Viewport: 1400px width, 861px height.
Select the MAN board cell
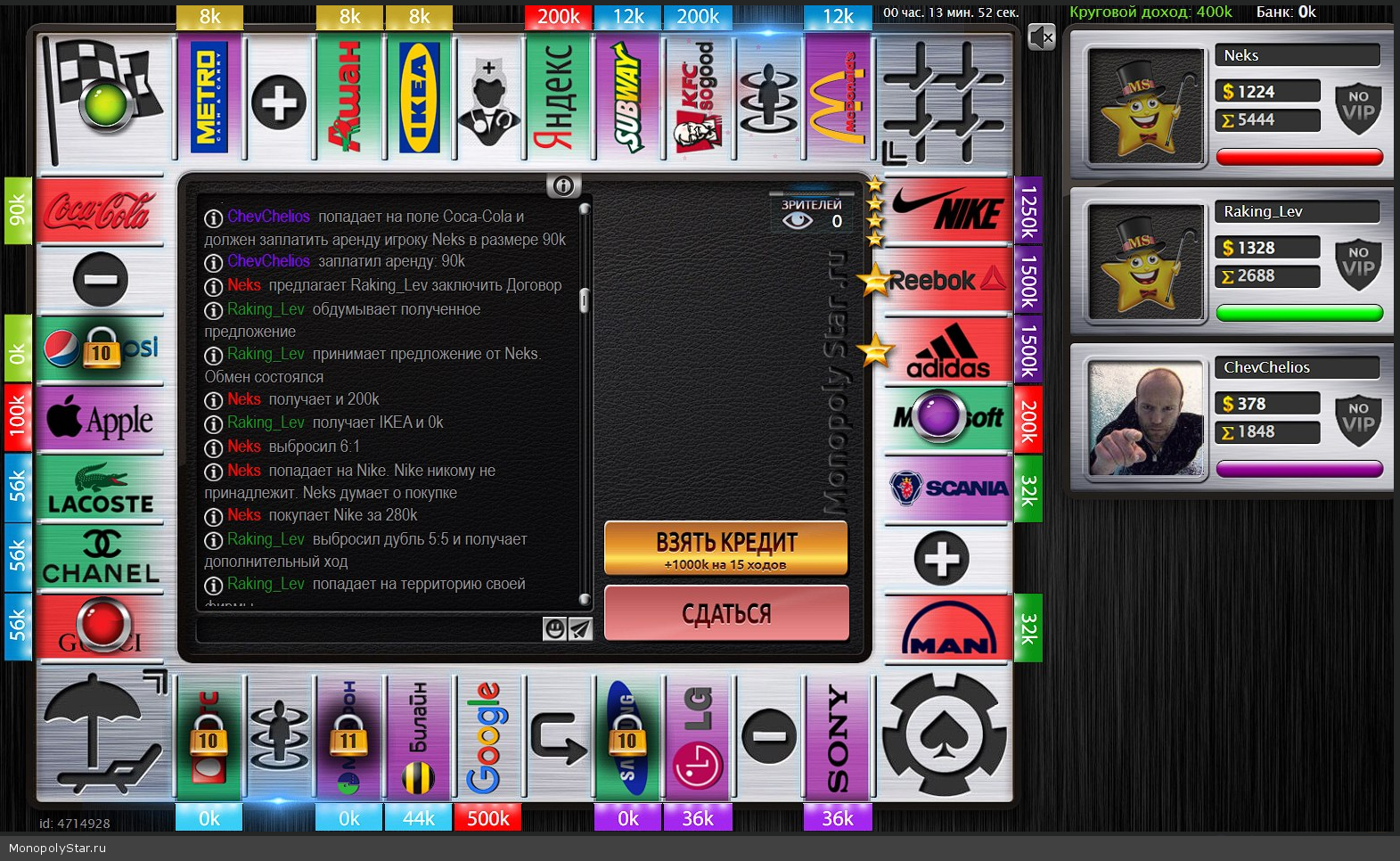(948, 628)
